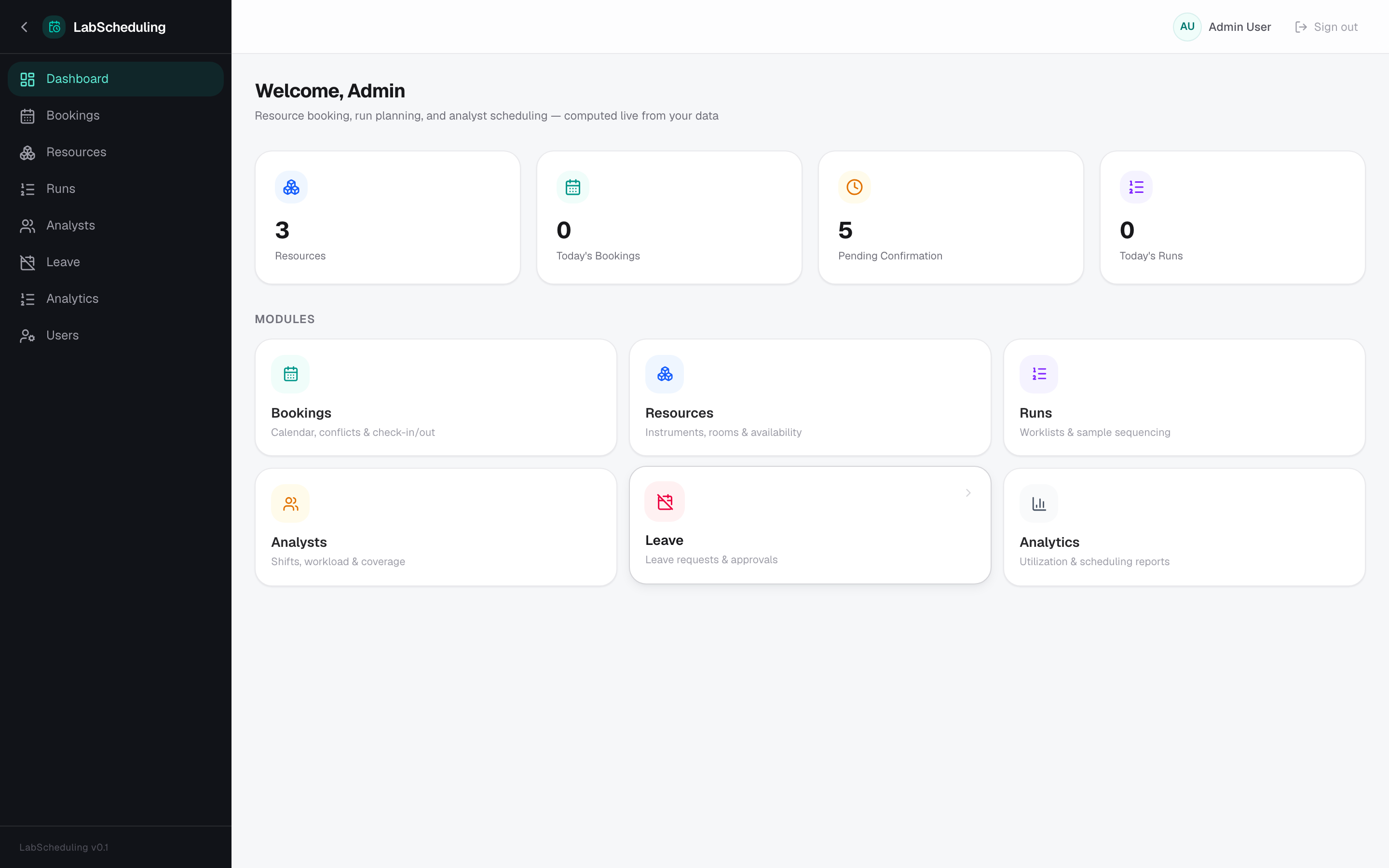1389x868 pixels.
Task: Go to Users in sidebar menu
Action: point(115,336)
